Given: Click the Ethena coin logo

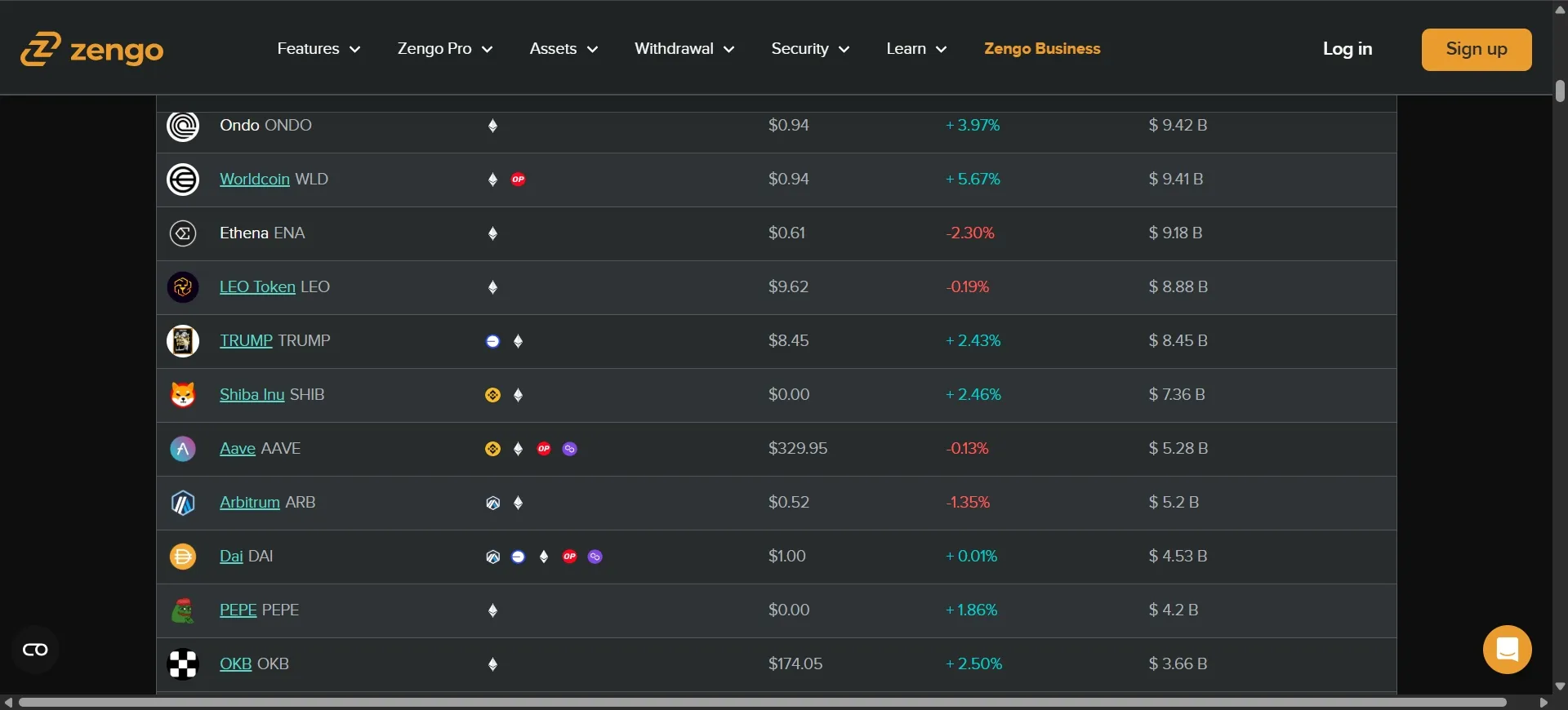Looking at the screenshot, I should click(183, 233).
